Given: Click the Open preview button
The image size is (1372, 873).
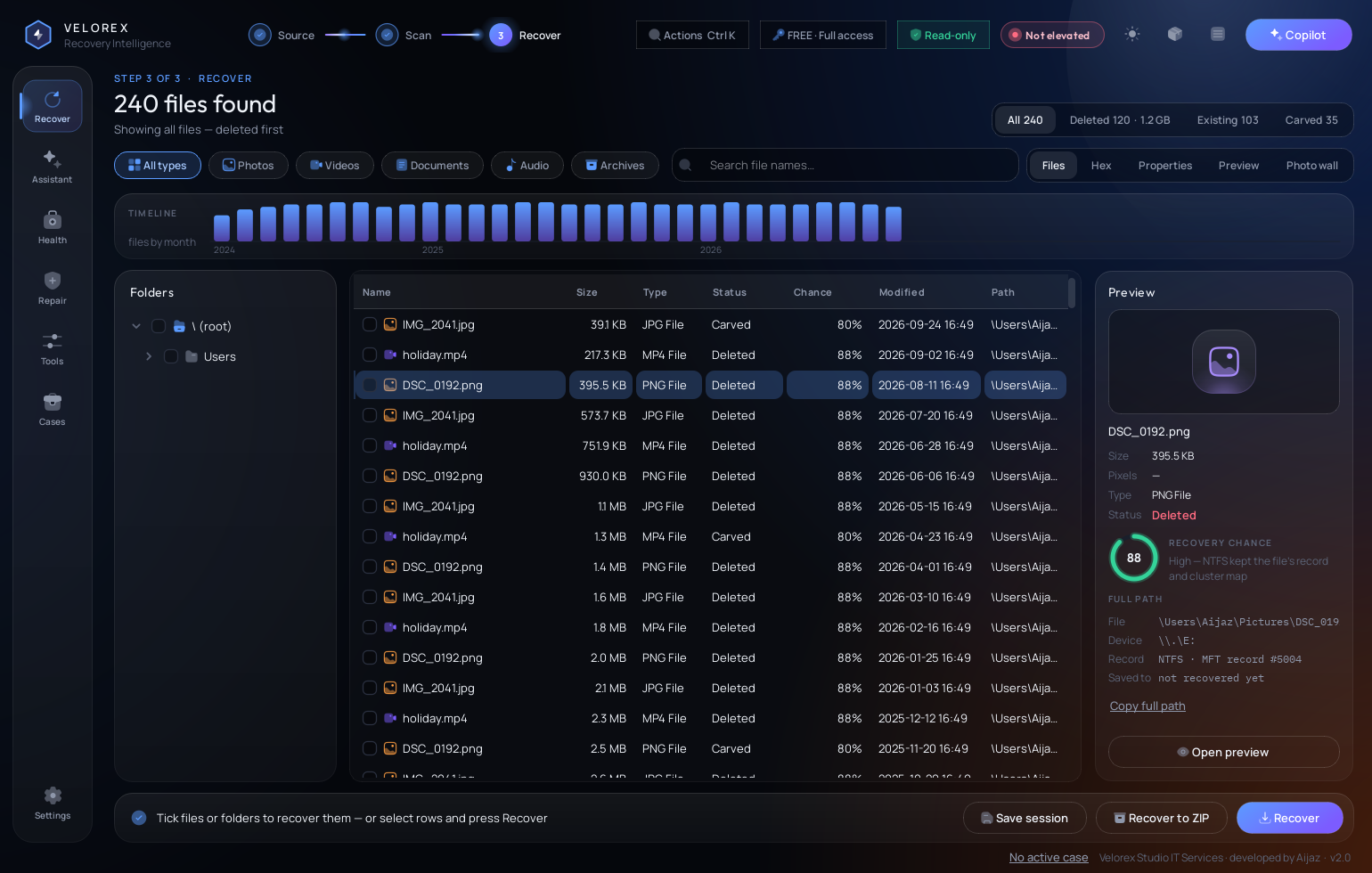Looking at the screenshot, I should click(x=1223, y=752).
